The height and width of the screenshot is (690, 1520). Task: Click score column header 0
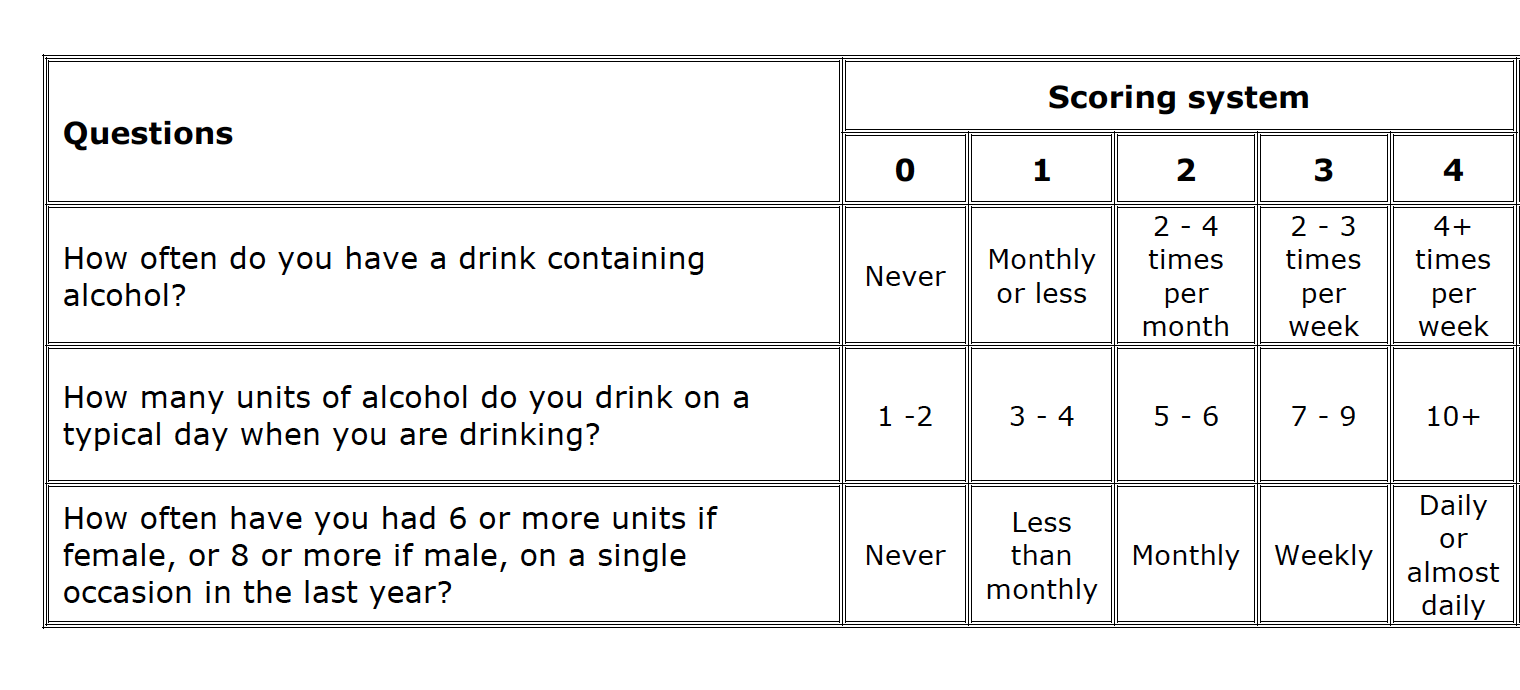point(905,170)
